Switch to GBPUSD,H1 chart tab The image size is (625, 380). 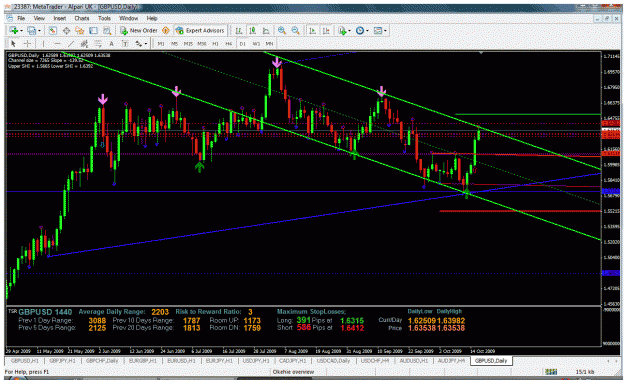25,360
